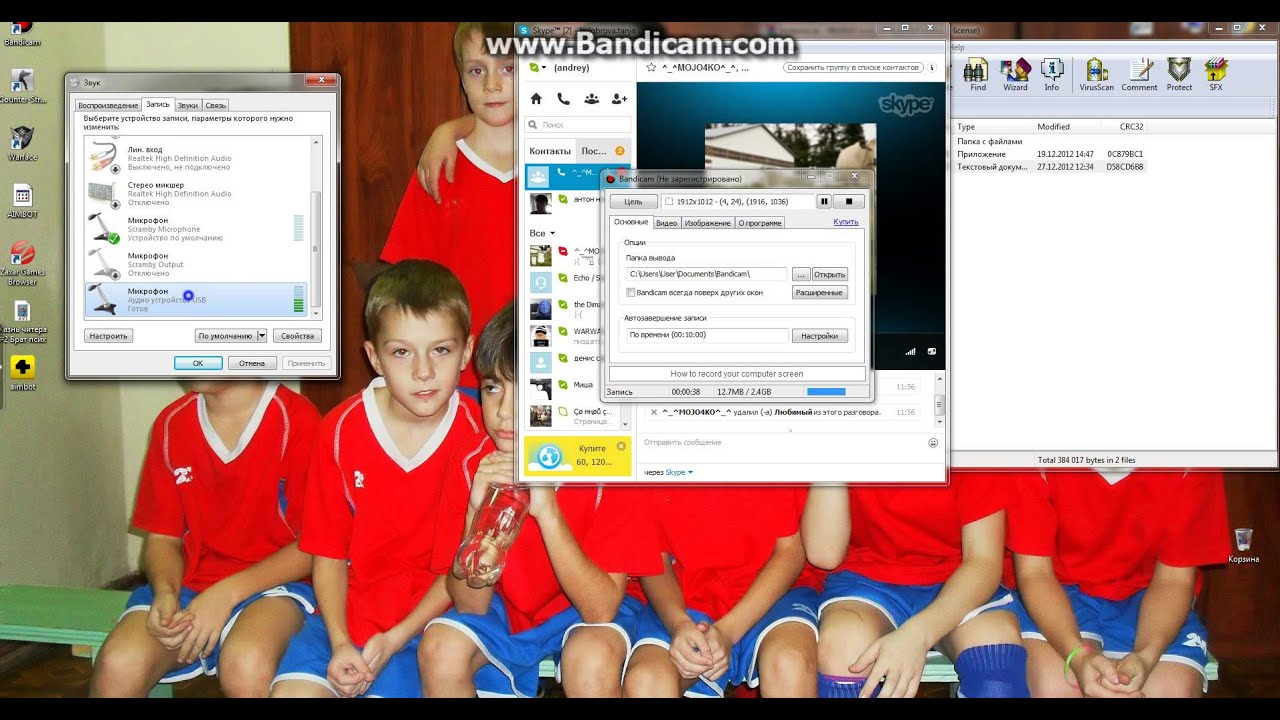Open the Skype group creation icon
Viewport: 1280px width, 720px height.
pos(591,99)
